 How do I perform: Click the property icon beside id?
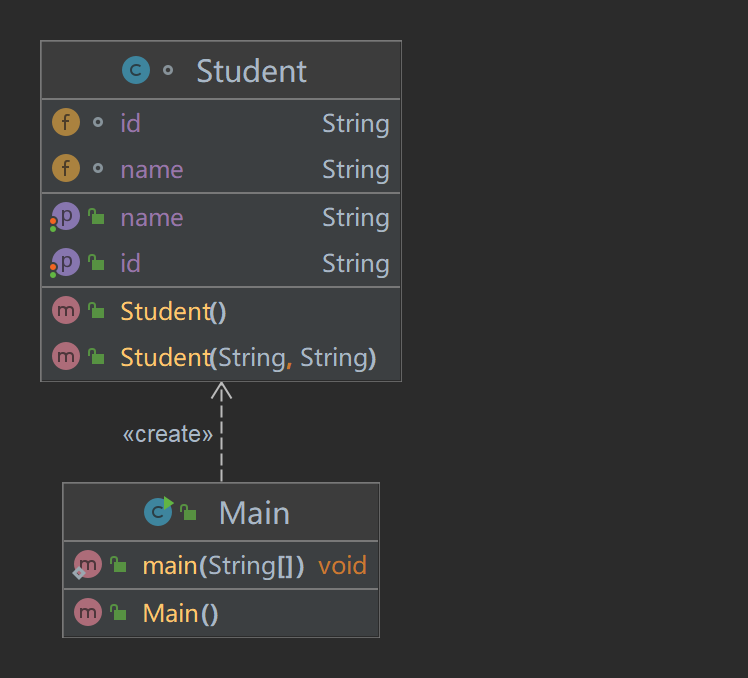(65, 263)
